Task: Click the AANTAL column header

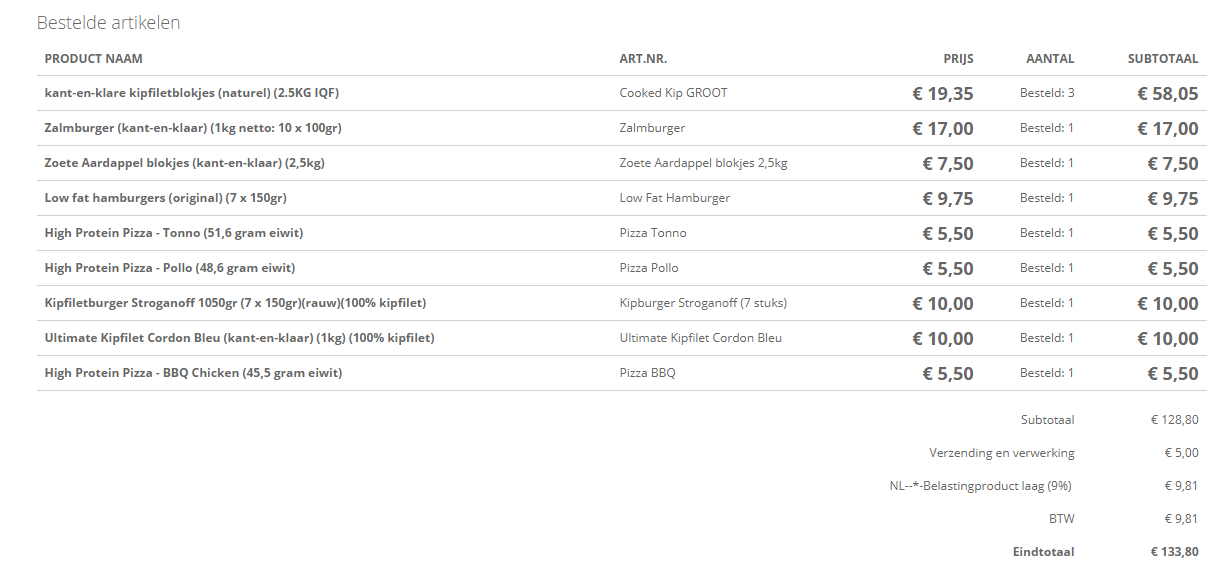Action: [1050, 59]
